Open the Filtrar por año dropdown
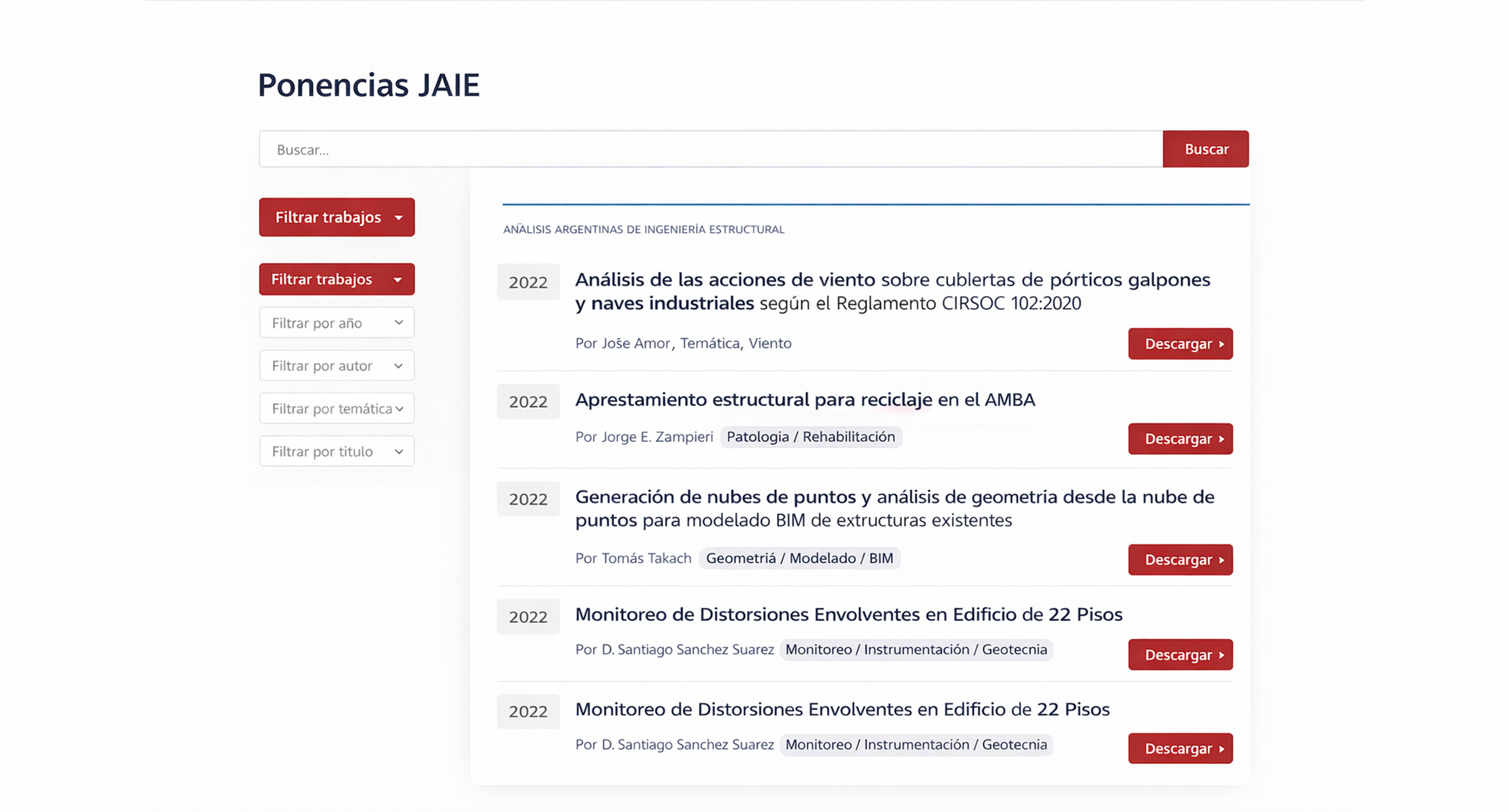This screenshot has height=812, width=1509. point(337,322)
